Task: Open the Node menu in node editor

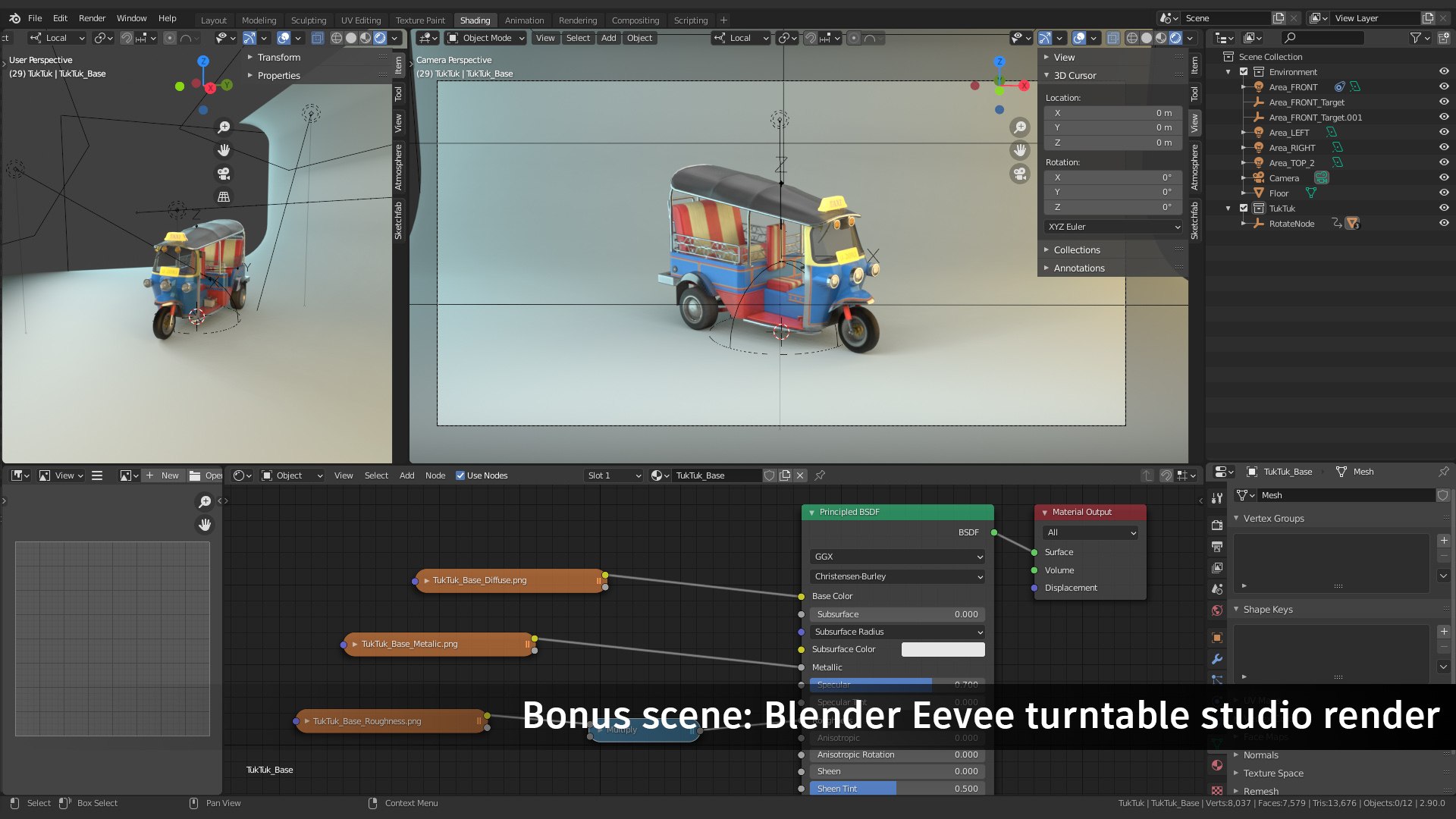Action: tap(435, 475)
